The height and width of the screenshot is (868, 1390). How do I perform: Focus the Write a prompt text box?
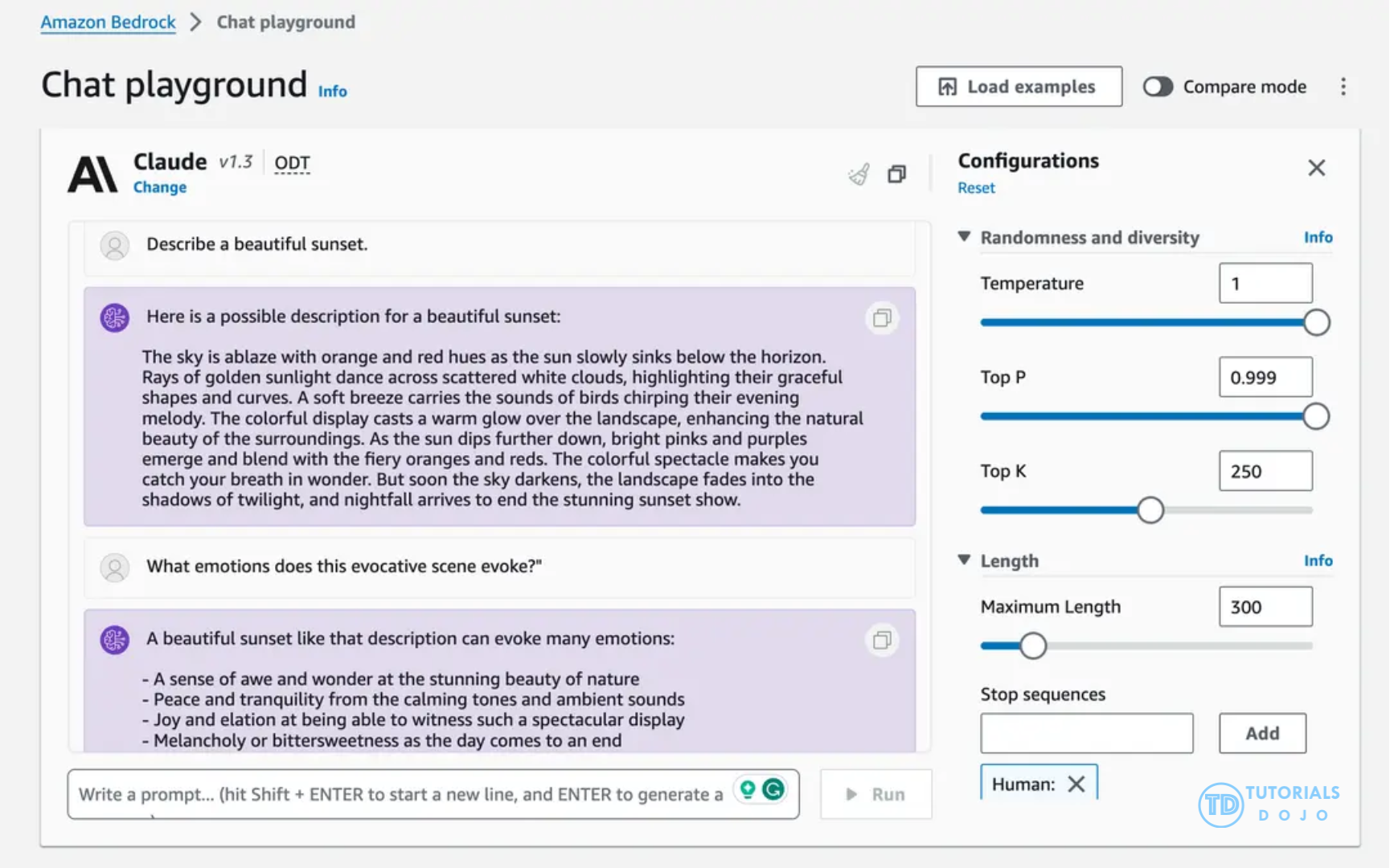coord(402,795)
